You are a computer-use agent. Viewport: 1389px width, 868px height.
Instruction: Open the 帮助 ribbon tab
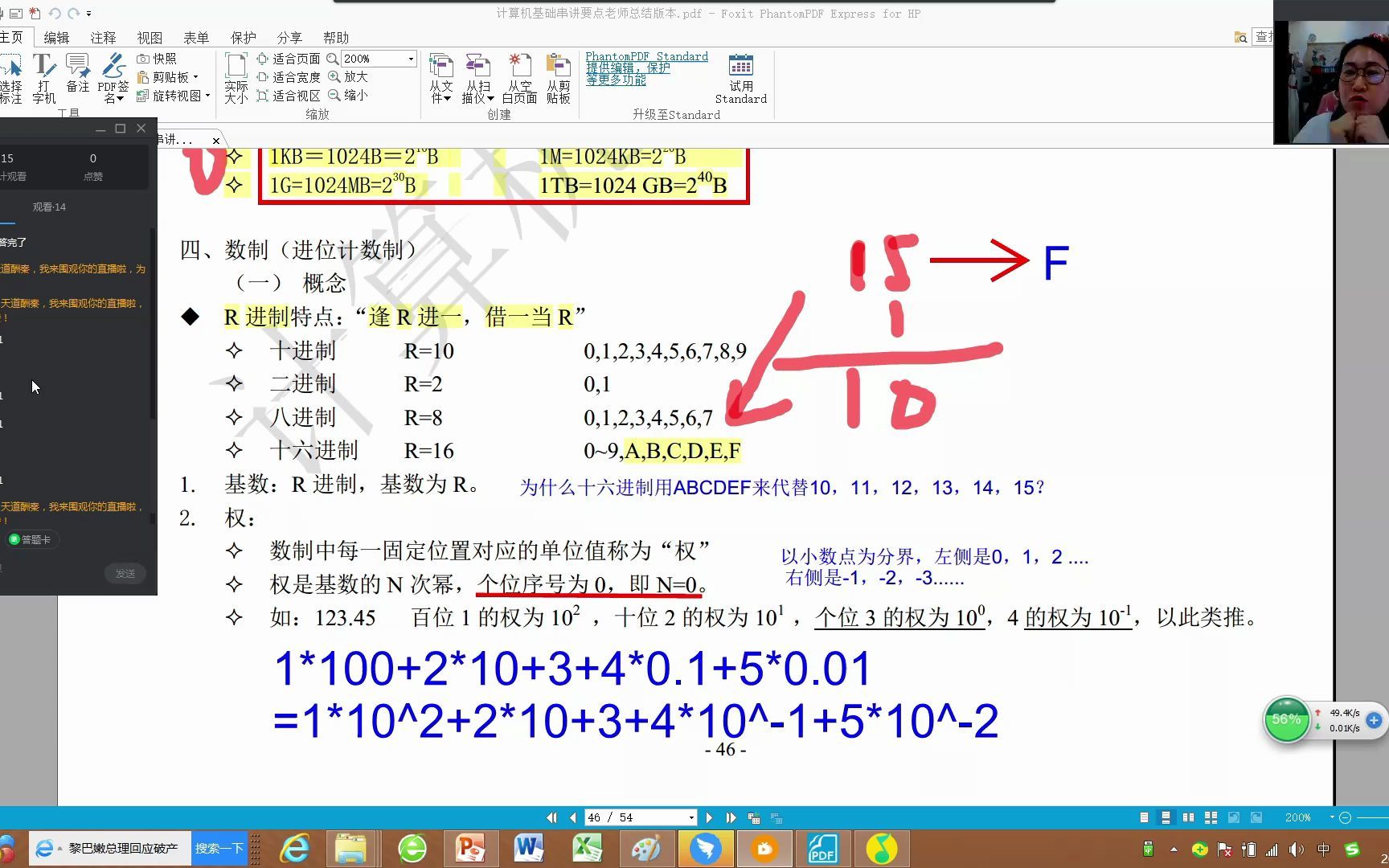[x=336, y=38]
